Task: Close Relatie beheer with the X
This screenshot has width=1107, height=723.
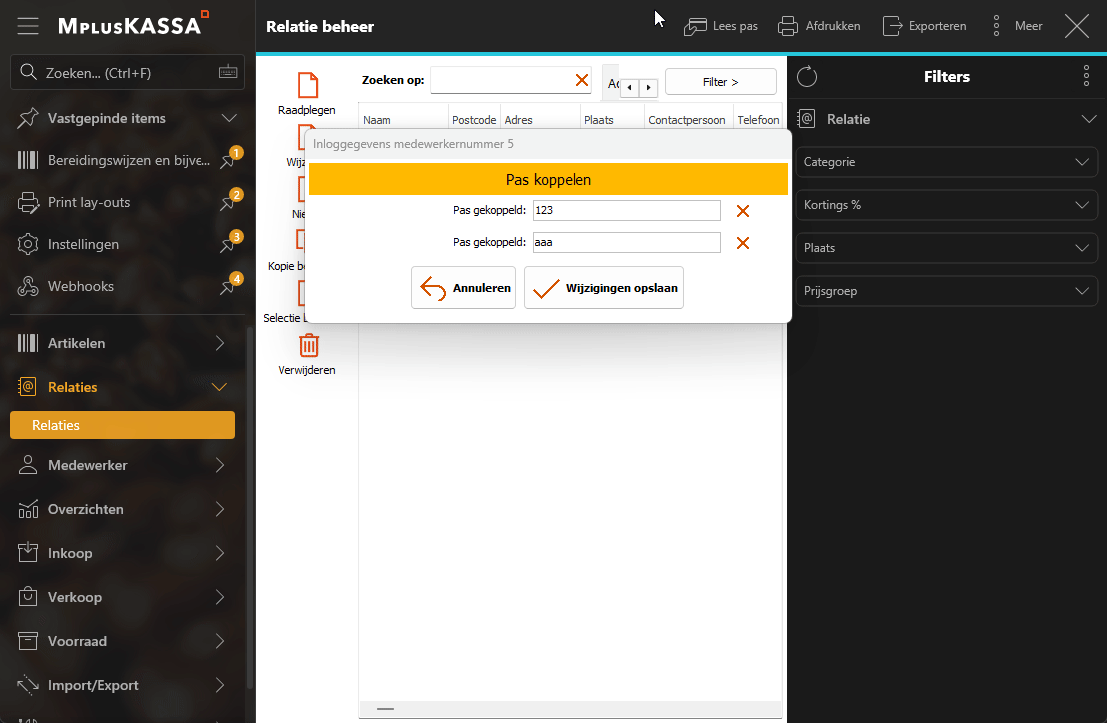Action: 1077,26
